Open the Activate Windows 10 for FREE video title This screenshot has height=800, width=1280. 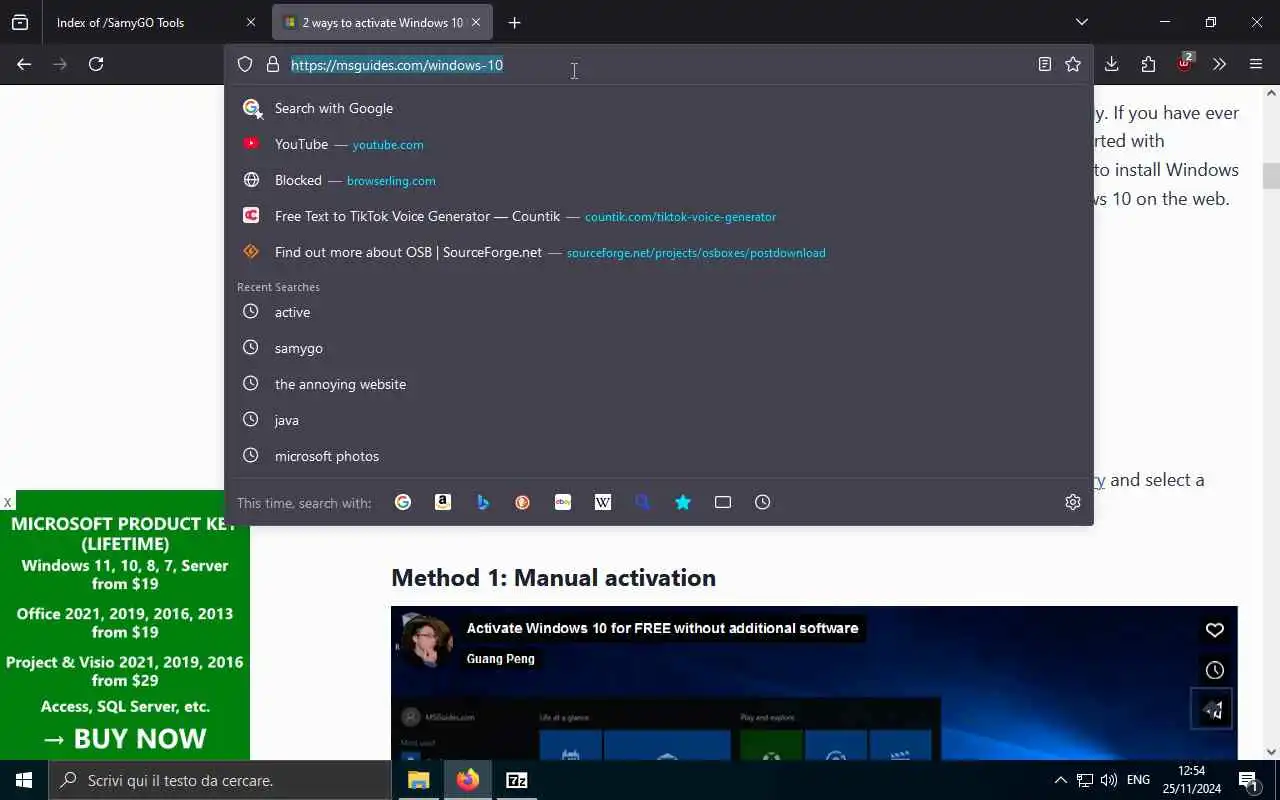(662, 628)
